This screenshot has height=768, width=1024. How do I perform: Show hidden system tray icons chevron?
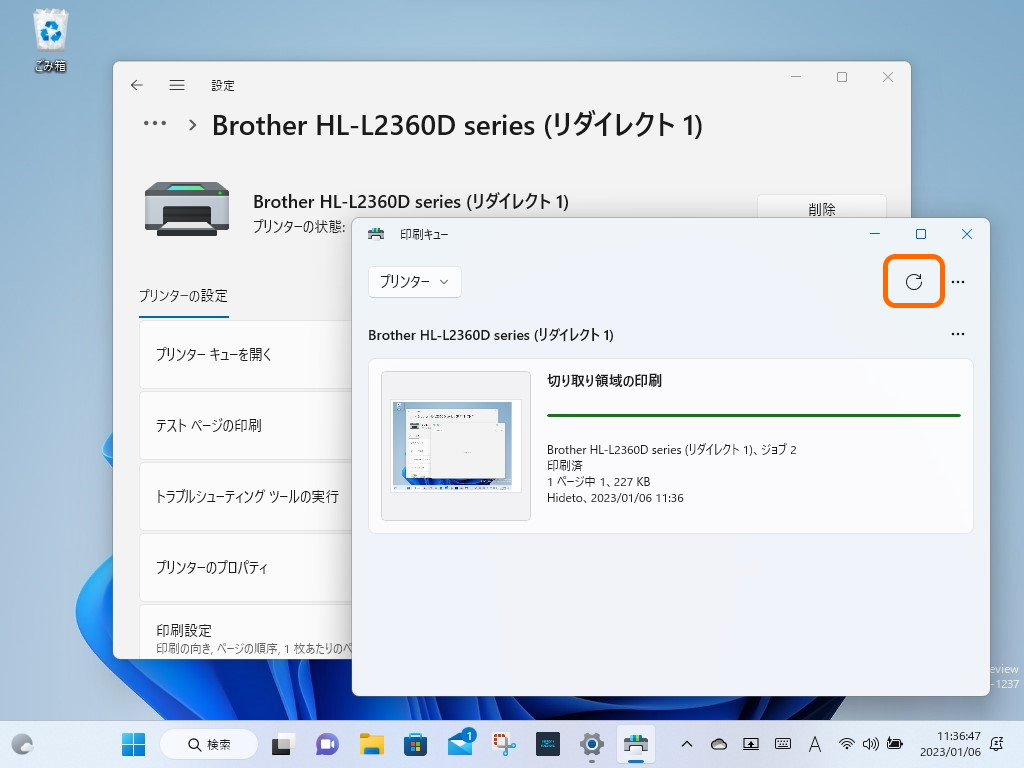pyautogui.click(x=686, y=744)
